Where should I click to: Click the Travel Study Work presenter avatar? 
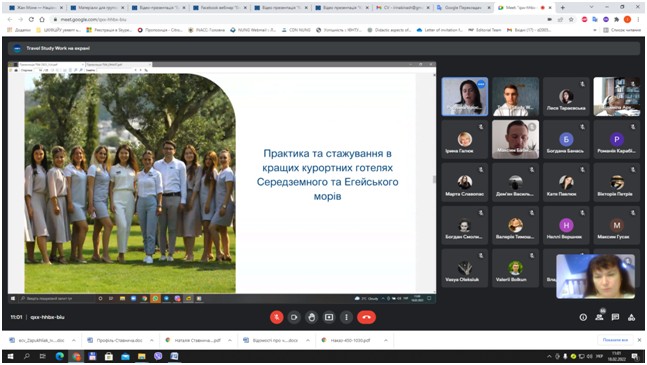click(x=17, y=48)
